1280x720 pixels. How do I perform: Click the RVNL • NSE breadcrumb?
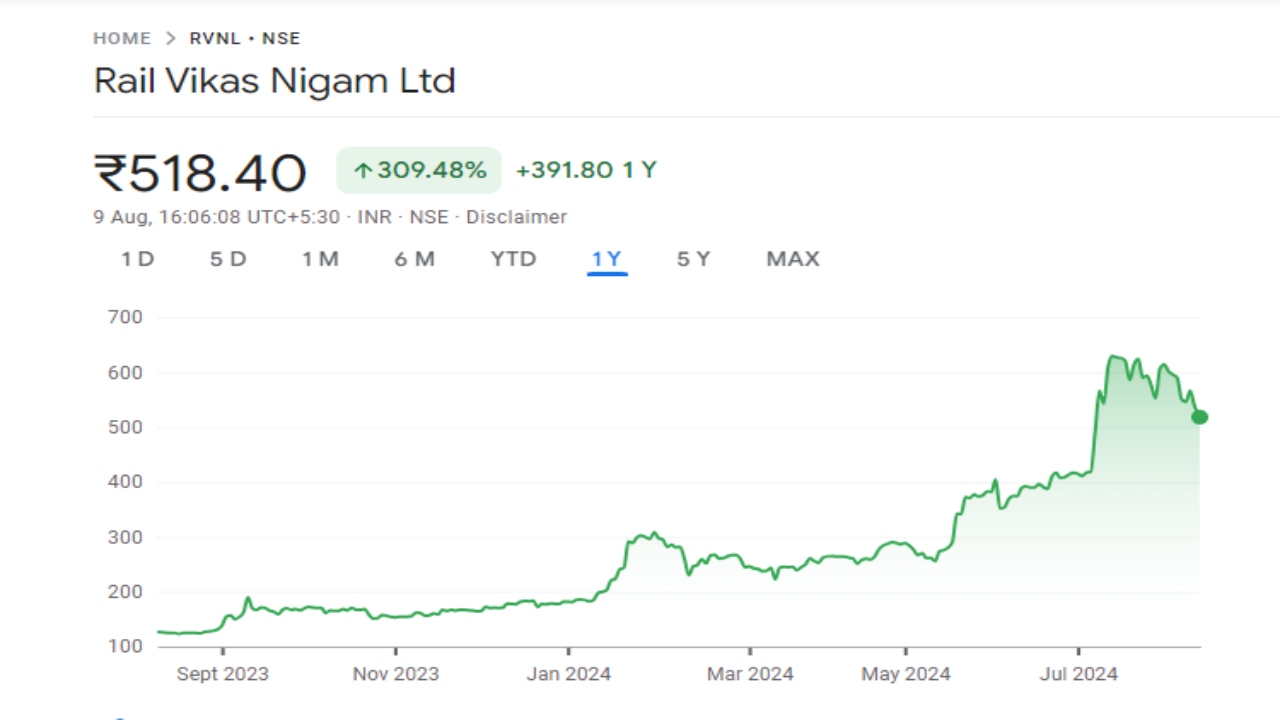coord(245,38)
